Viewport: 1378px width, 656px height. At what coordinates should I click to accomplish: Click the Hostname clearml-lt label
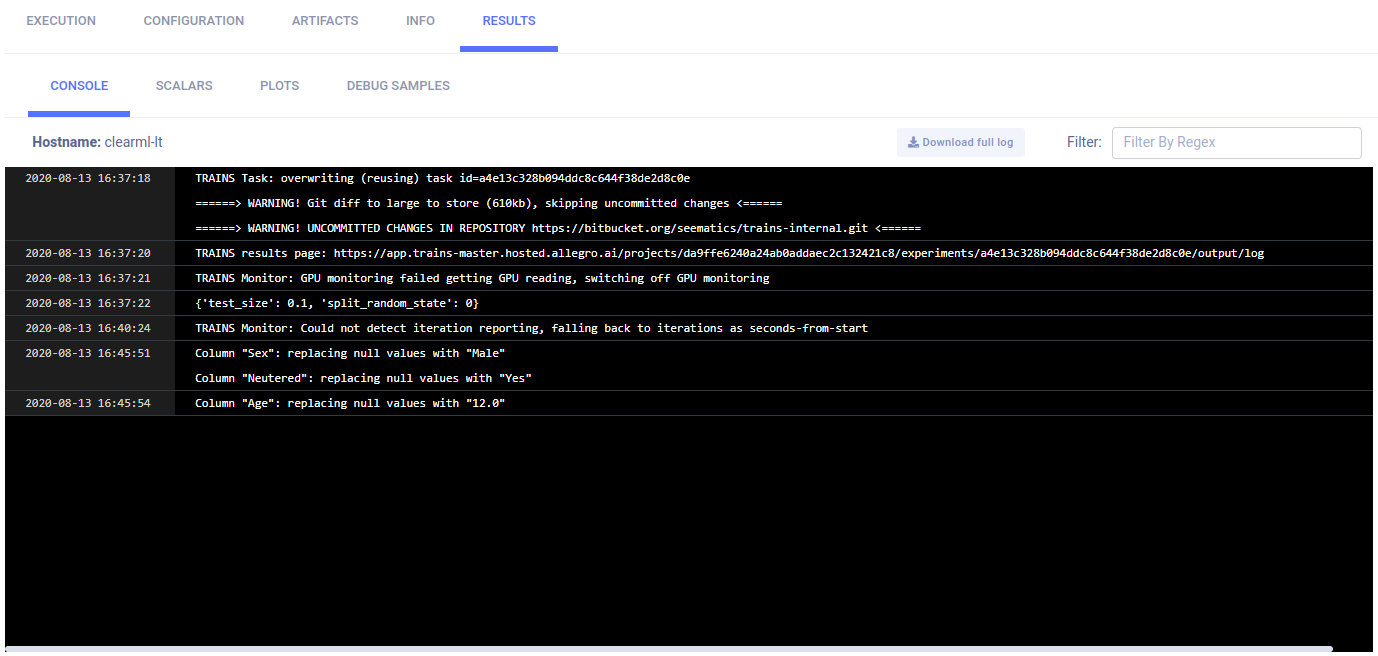pos(97,142)
